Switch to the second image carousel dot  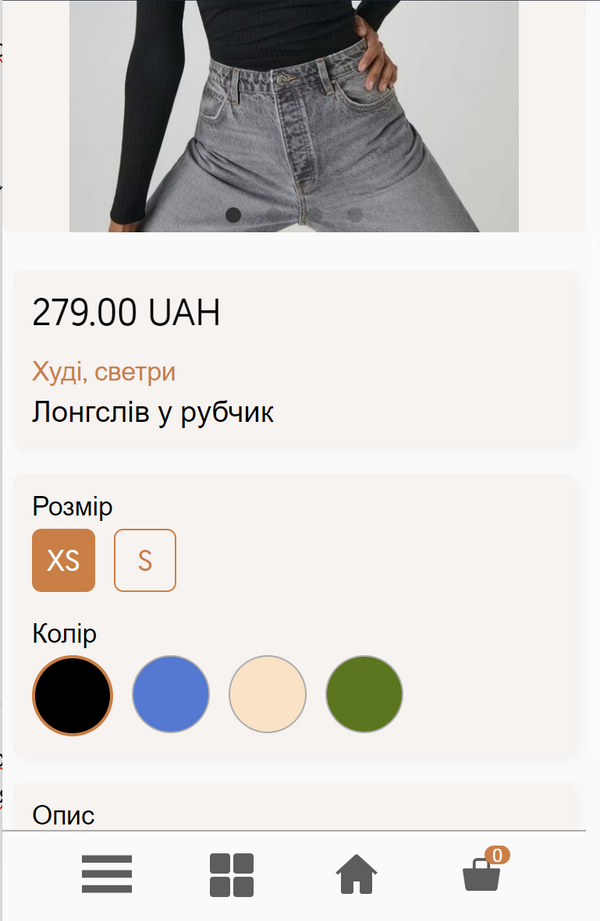[273, 215]
